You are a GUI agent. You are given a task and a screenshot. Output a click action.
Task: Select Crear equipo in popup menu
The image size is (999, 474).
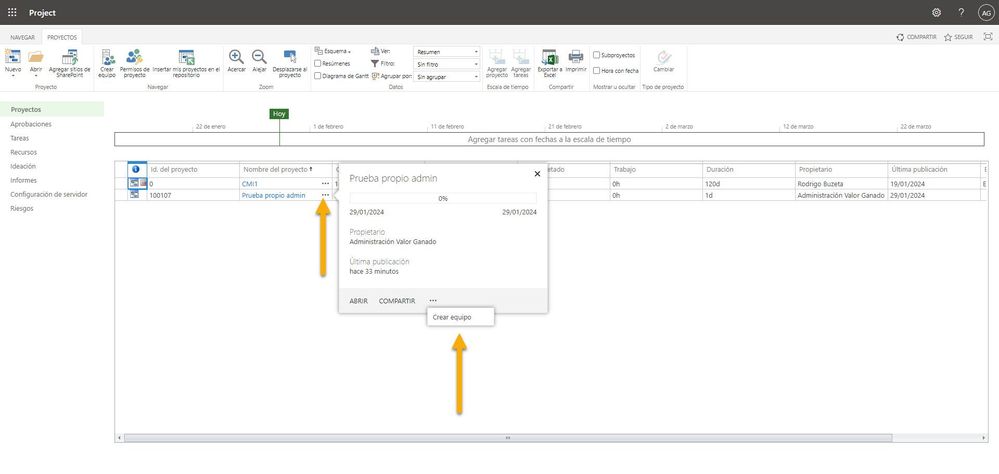click(460, 317)
